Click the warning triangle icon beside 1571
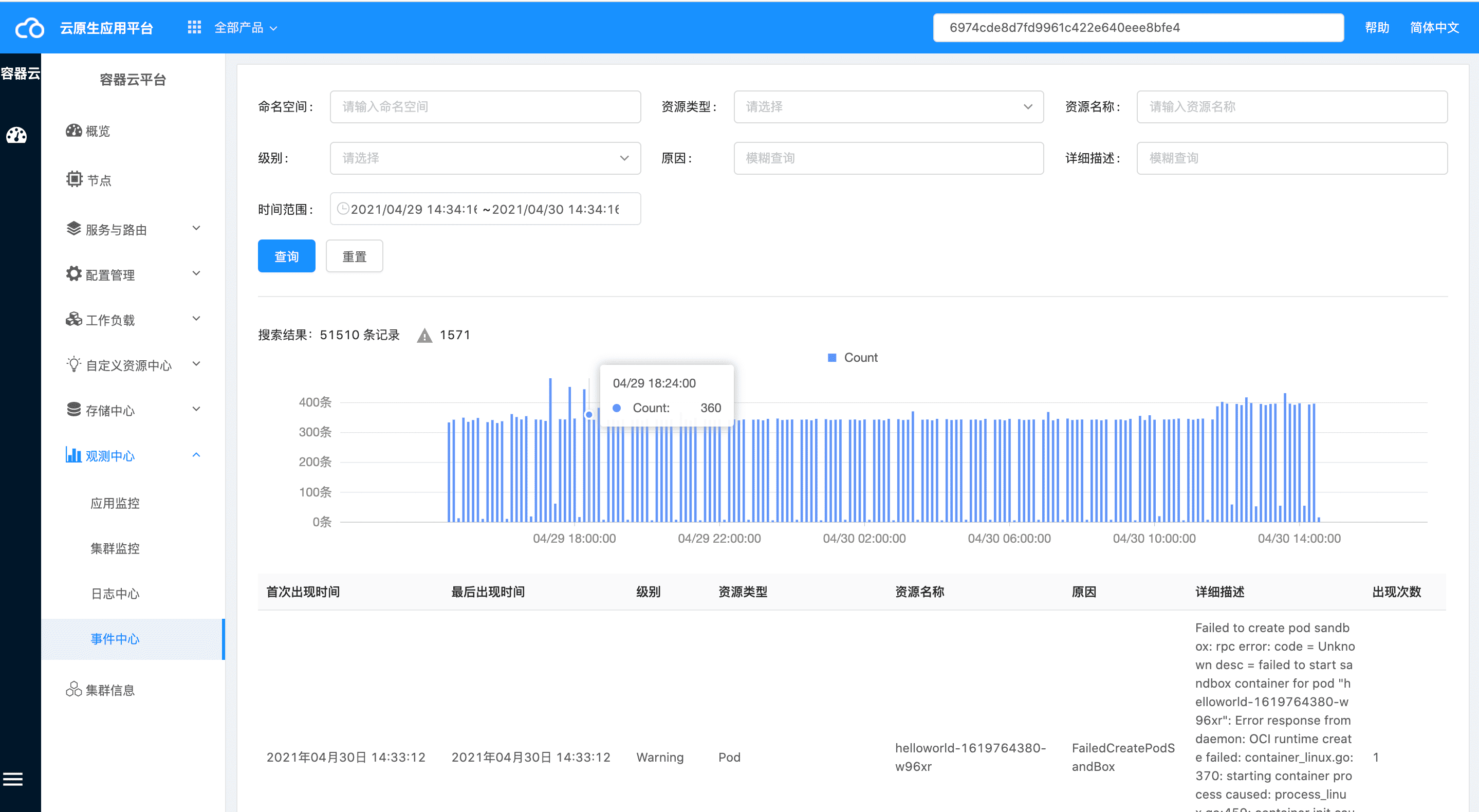 click(424, 336)
